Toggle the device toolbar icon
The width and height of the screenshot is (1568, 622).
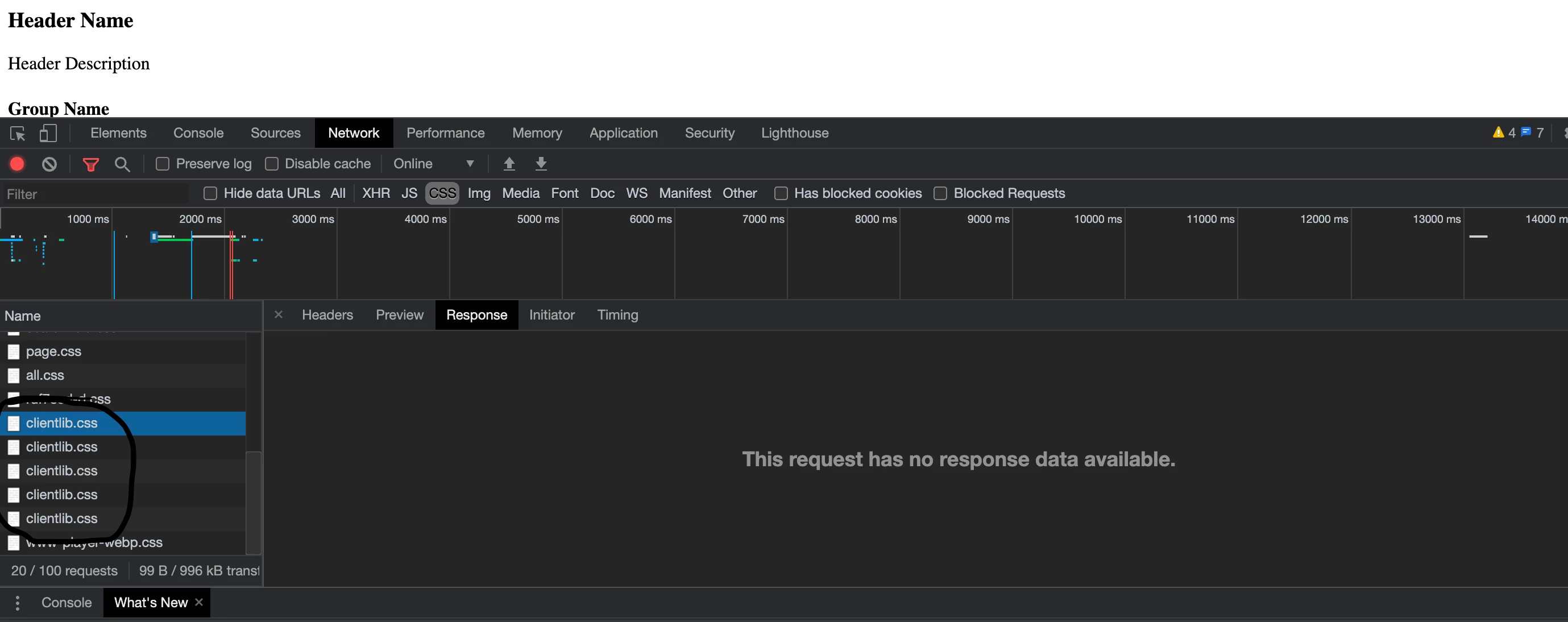click(x=48, y=133)
